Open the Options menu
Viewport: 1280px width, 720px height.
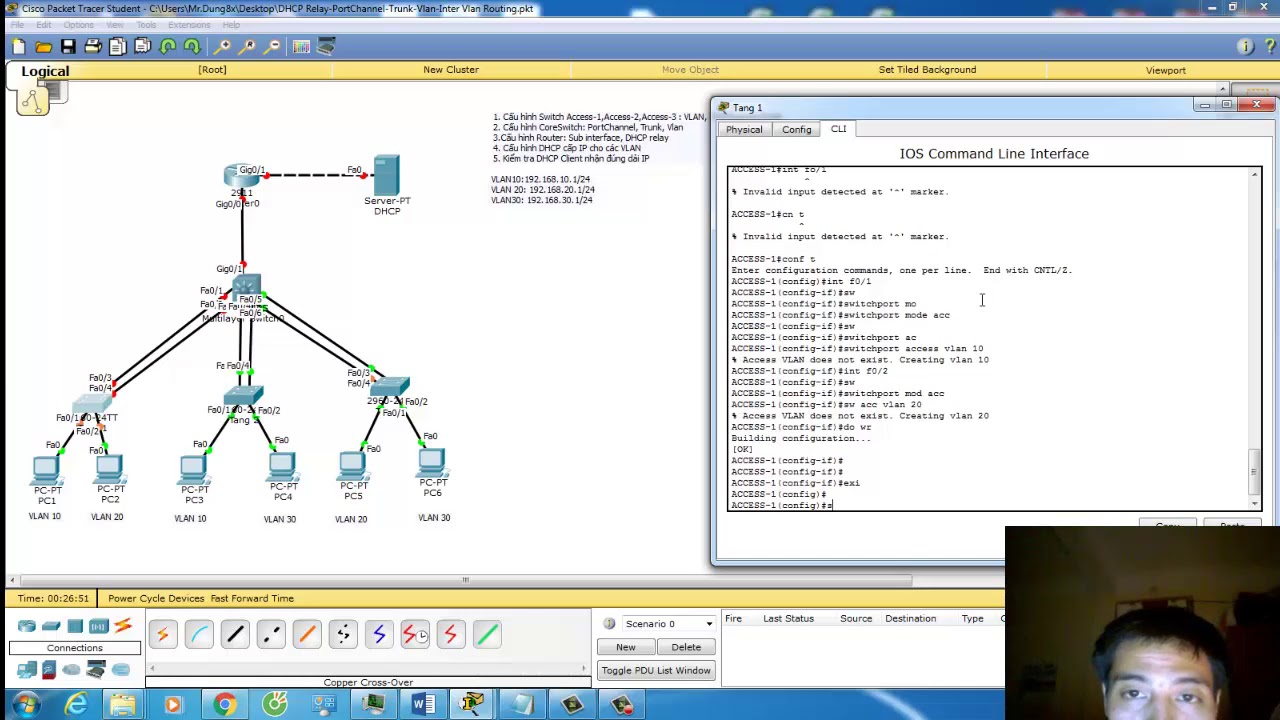click(x=78, y=24)
